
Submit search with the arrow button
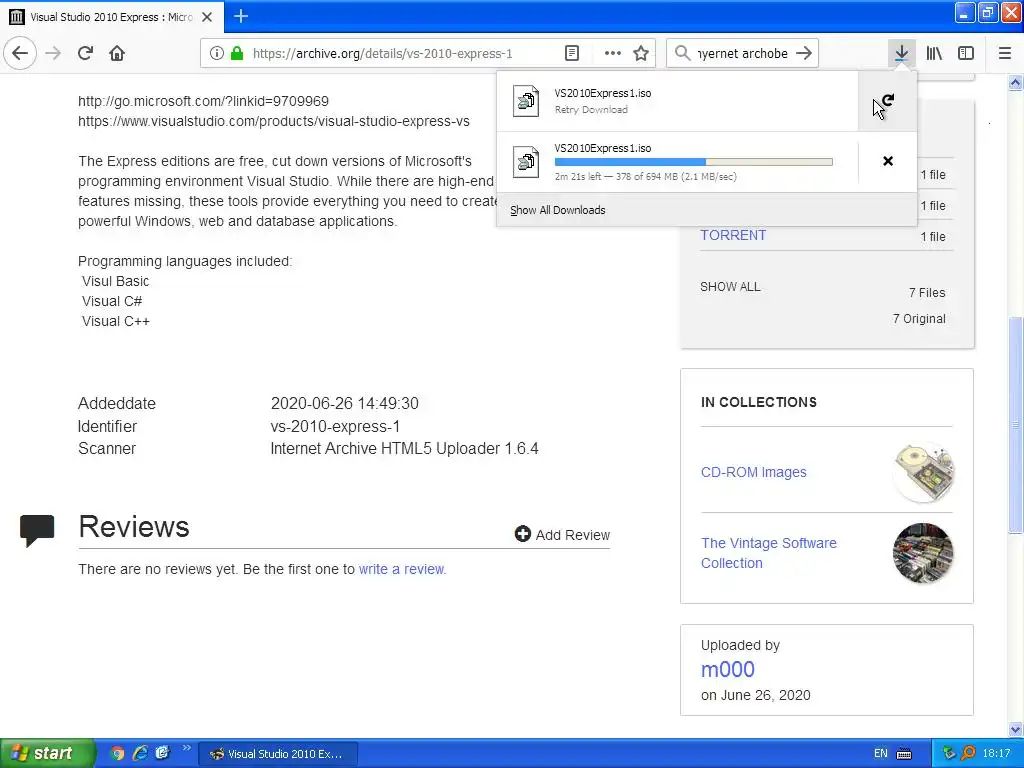(804, 53)
